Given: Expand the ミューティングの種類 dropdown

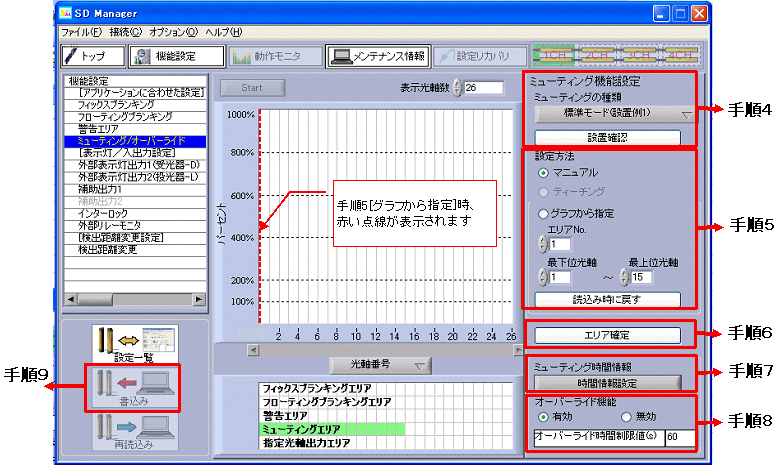Looking at the screenshot, I should pyautogui.click(x=615, y=114).
